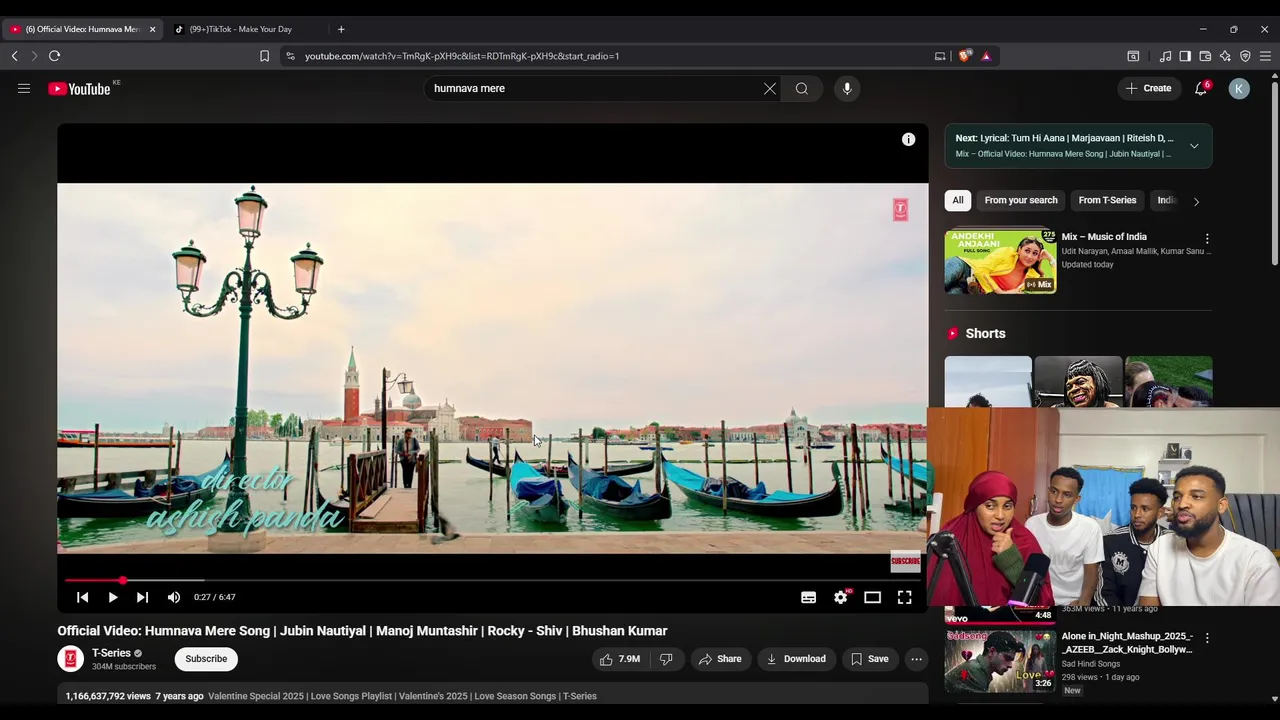
Task: Select the All filter chip
Action: click(958, 200)
